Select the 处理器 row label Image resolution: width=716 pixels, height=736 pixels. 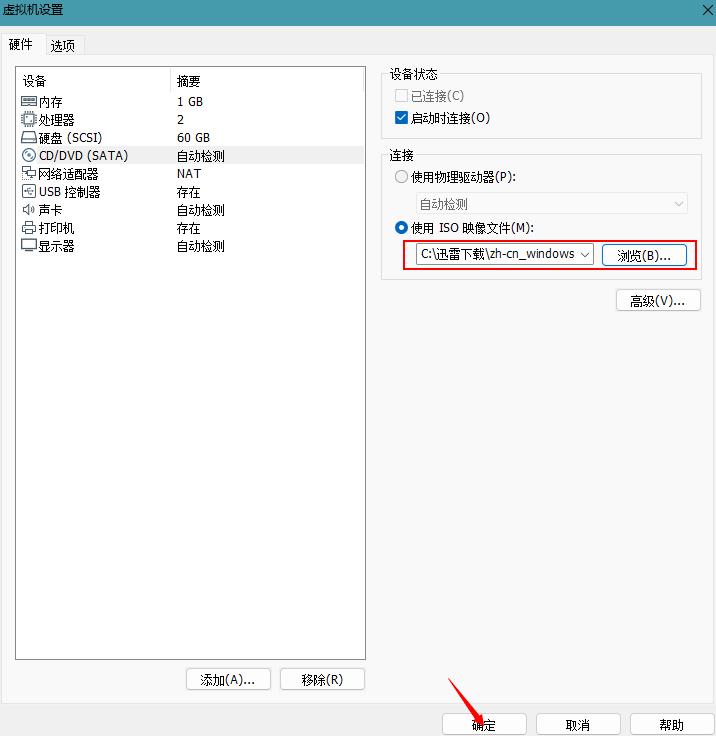tap(56, 120)
